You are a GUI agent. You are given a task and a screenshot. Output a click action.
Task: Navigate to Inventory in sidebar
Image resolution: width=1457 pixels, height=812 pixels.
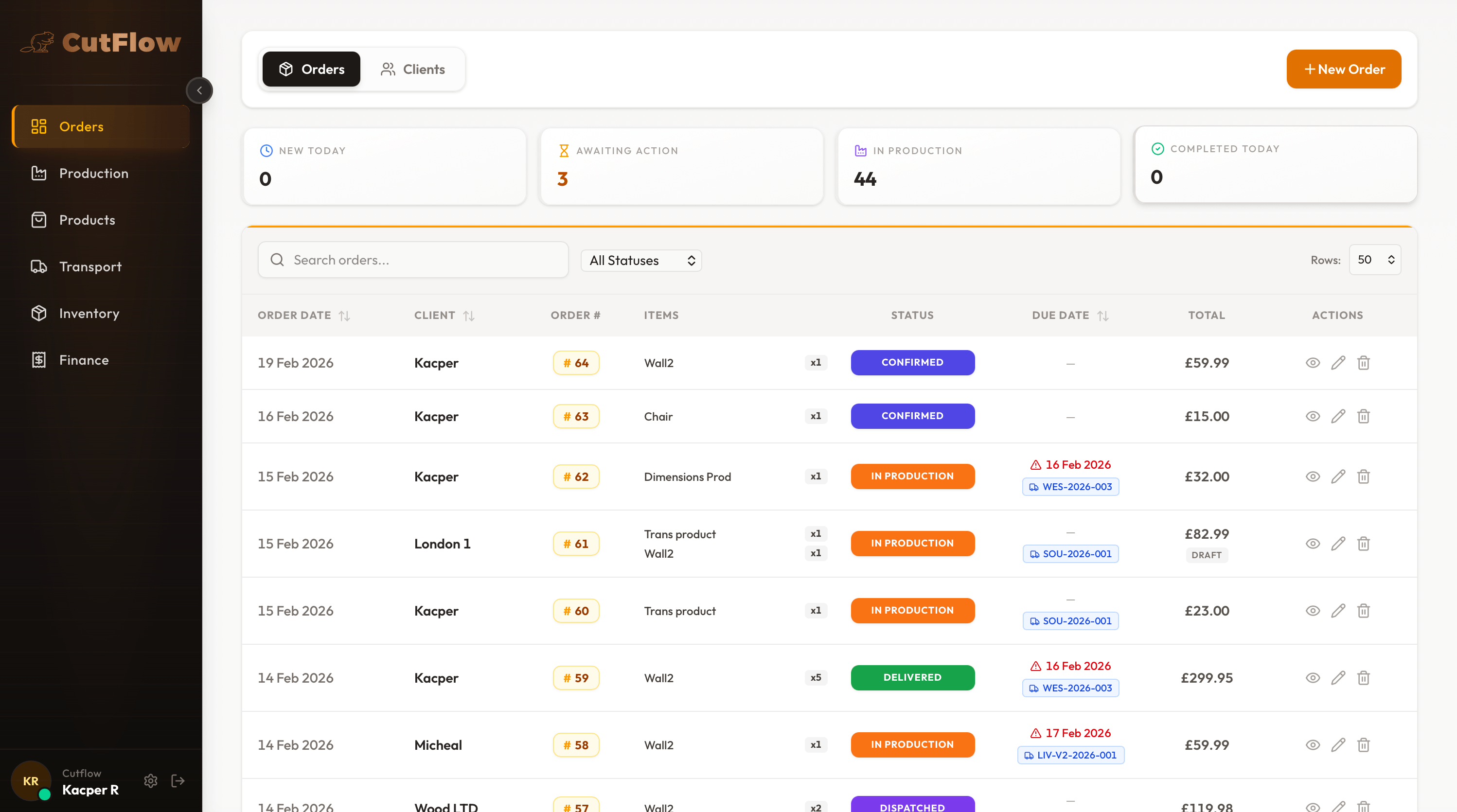click(x=89, y=313)
